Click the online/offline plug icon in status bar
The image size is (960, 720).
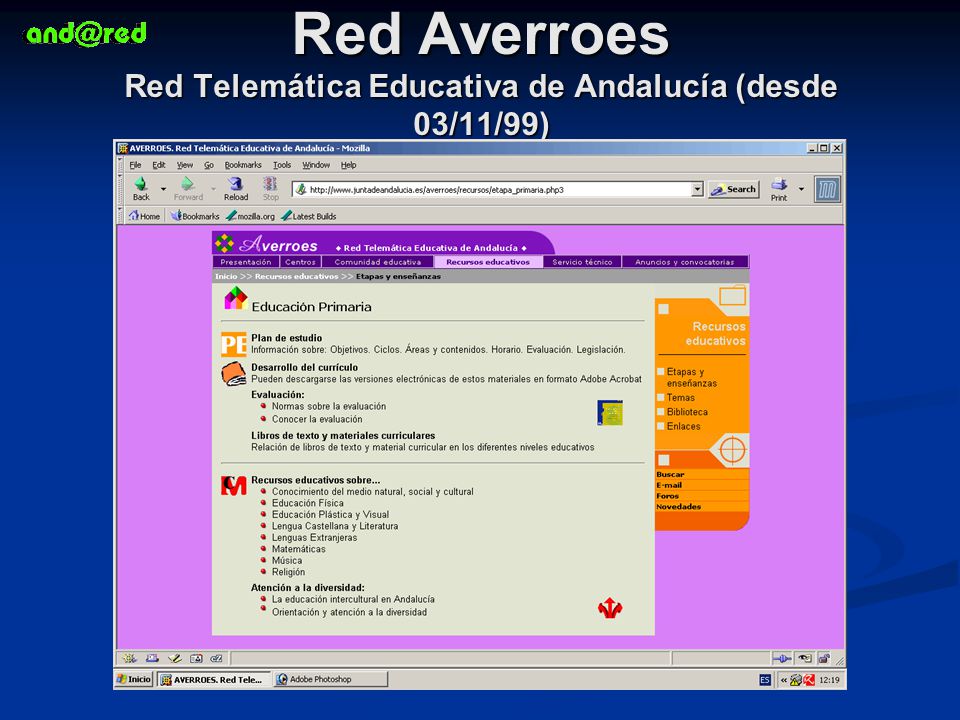point(781,659)
